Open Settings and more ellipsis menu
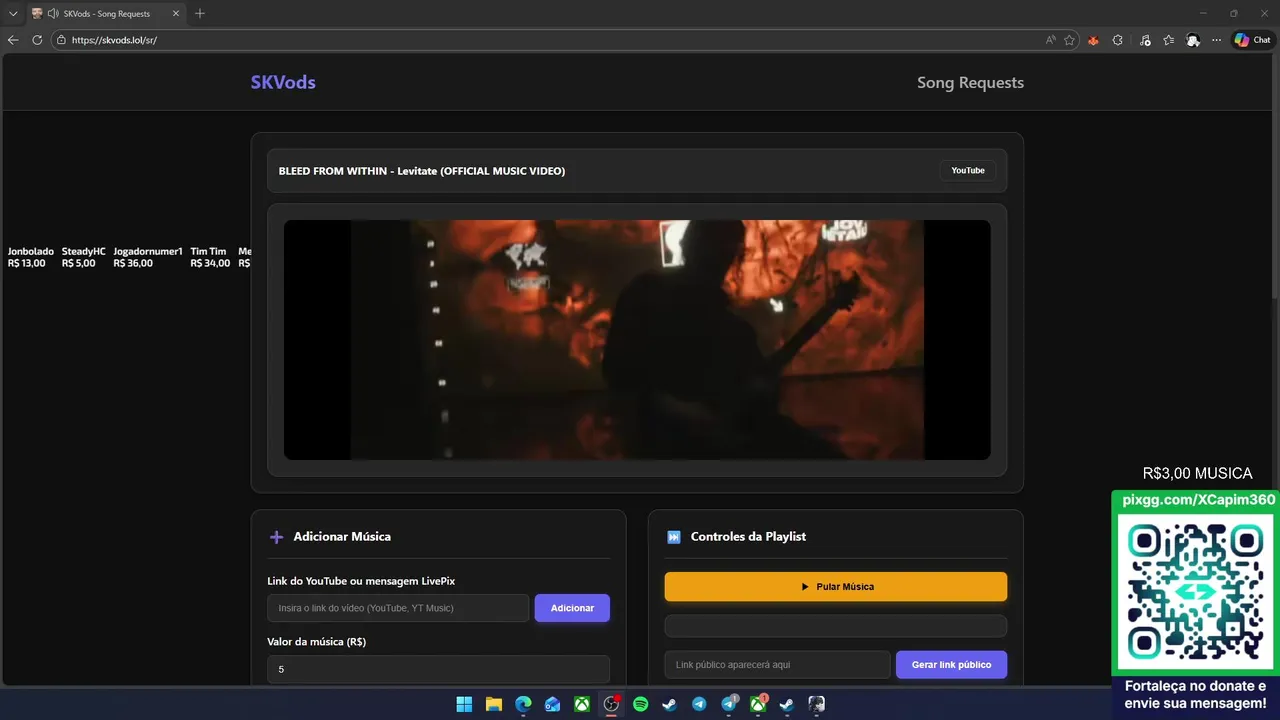 (1216, 40)
